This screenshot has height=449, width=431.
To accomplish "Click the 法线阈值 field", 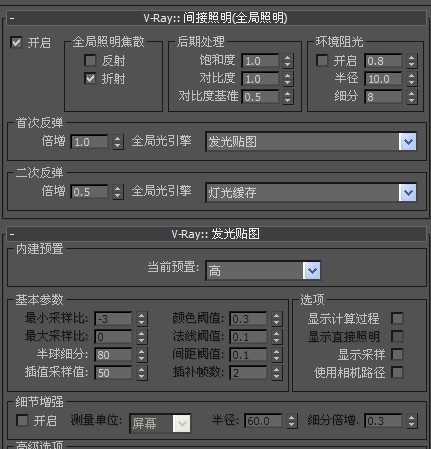I will (x=249, y=337).
